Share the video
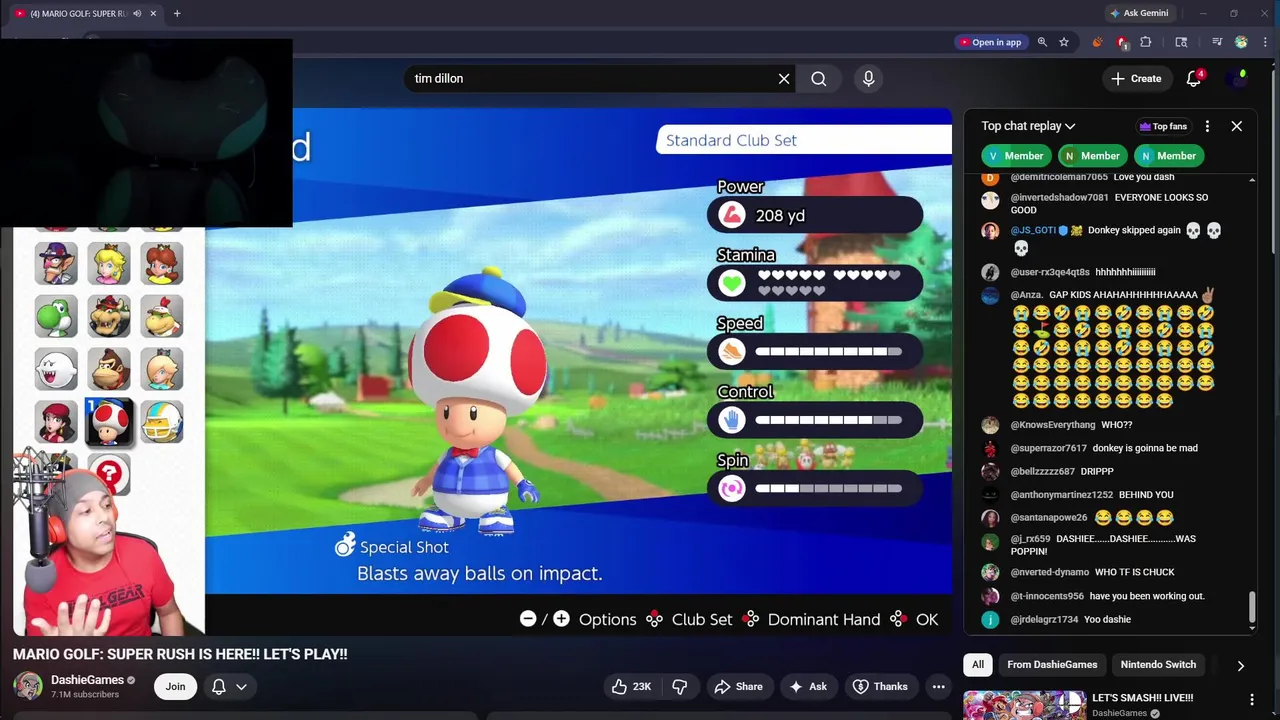Image resolution: width=1280 pixels, height=720 pixels. click(x=738, y=686)
